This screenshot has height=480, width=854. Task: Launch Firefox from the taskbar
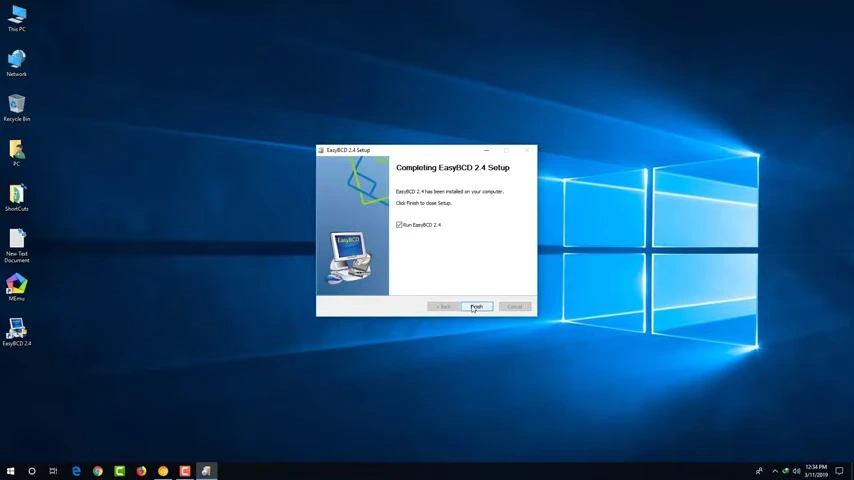[x=141, y=471]
